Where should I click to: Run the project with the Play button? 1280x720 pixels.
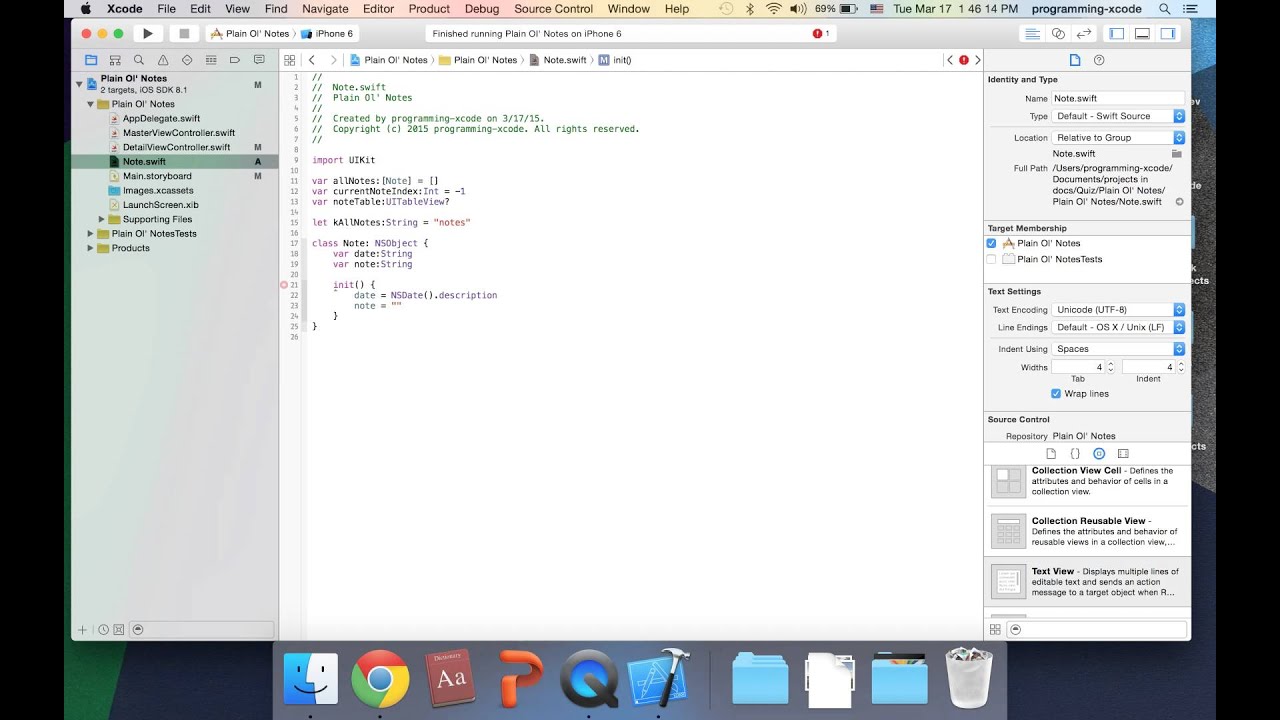148,33
